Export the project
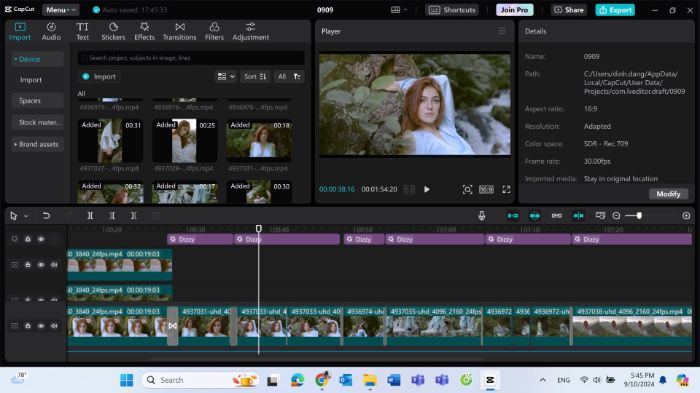Screen dimensions: 700x393 click(x=615, y=10)
